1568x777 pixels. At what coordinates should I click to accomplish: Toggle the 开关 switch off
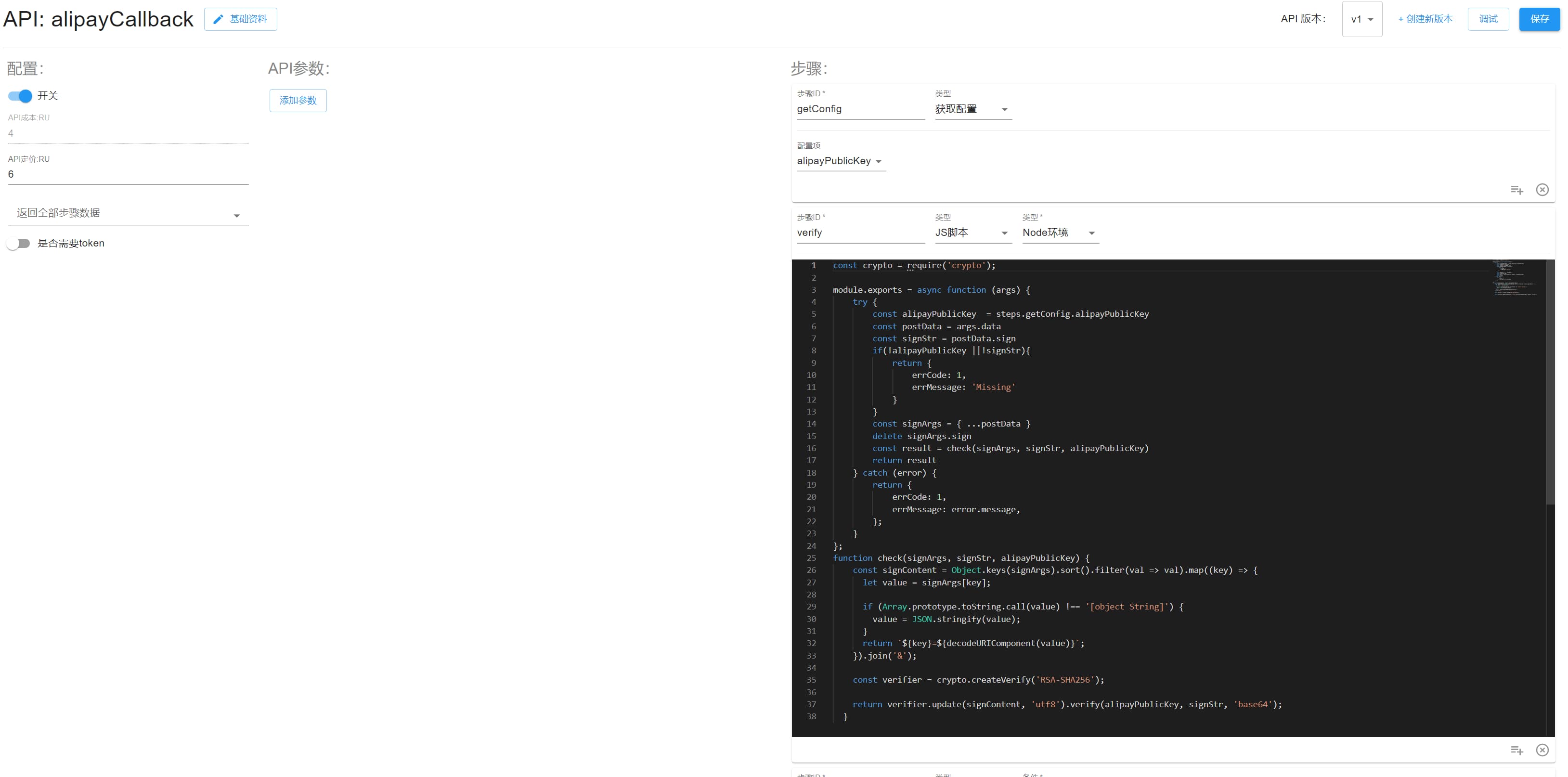point(20,96)
